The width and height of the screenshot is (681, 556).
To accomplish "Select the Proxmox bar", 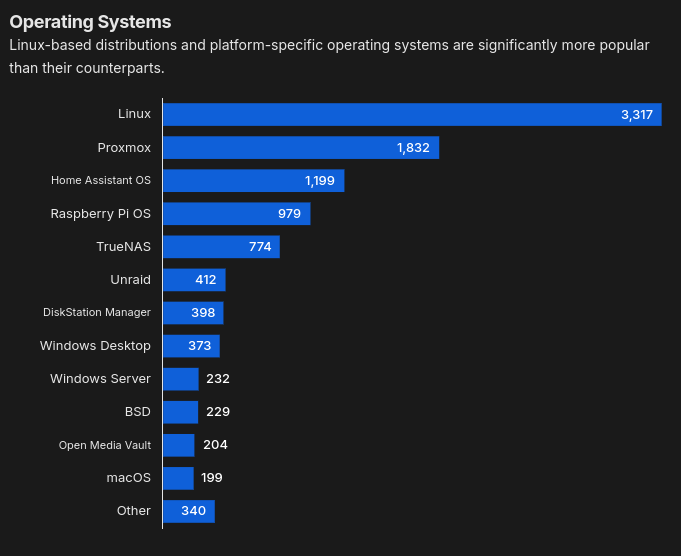I will (300, 148).
